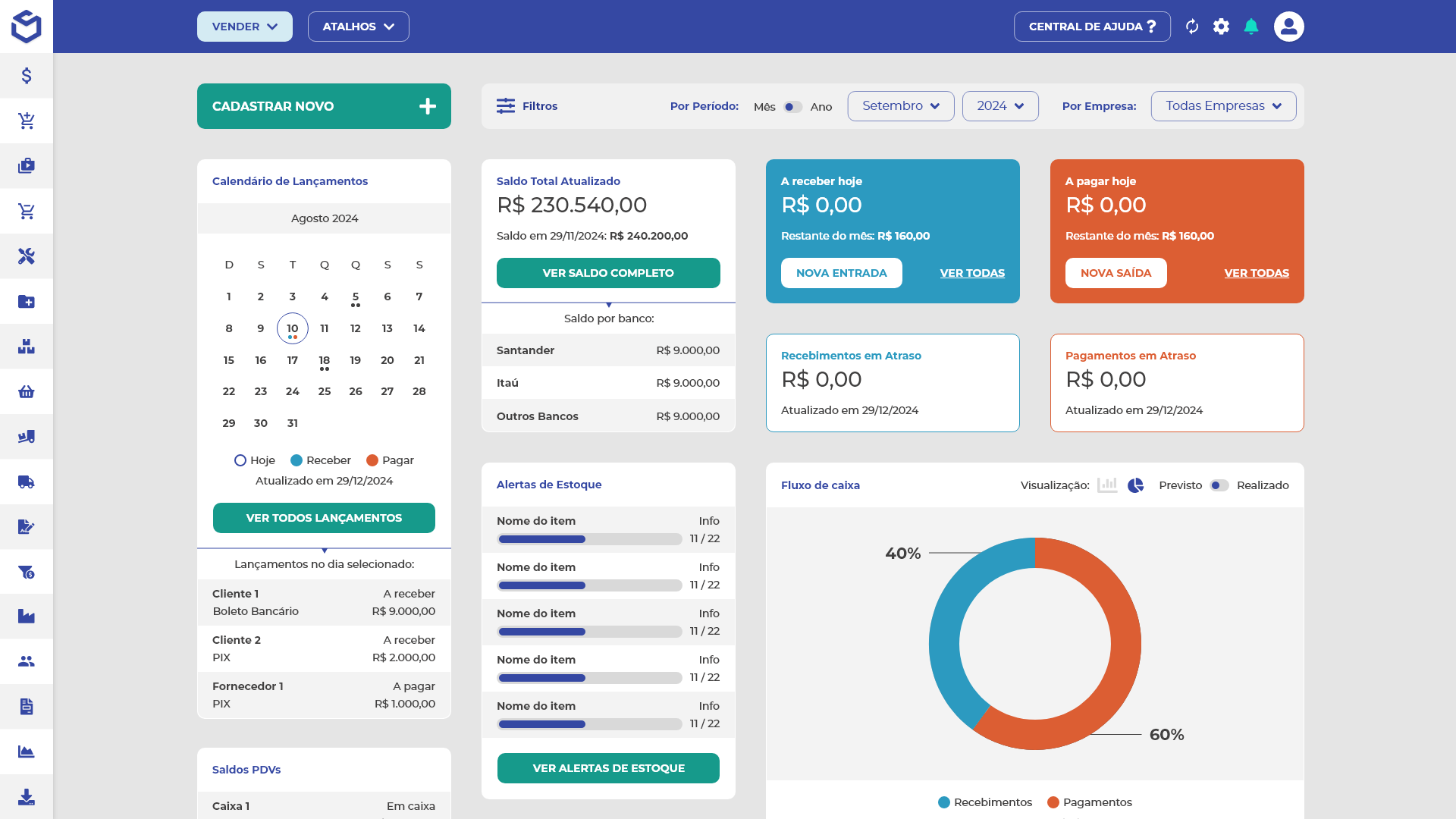Click the Pagamentos em Atraso card
This screenshot has height=819, width=1456.
pyautogui.click(x=1177, y=383)
